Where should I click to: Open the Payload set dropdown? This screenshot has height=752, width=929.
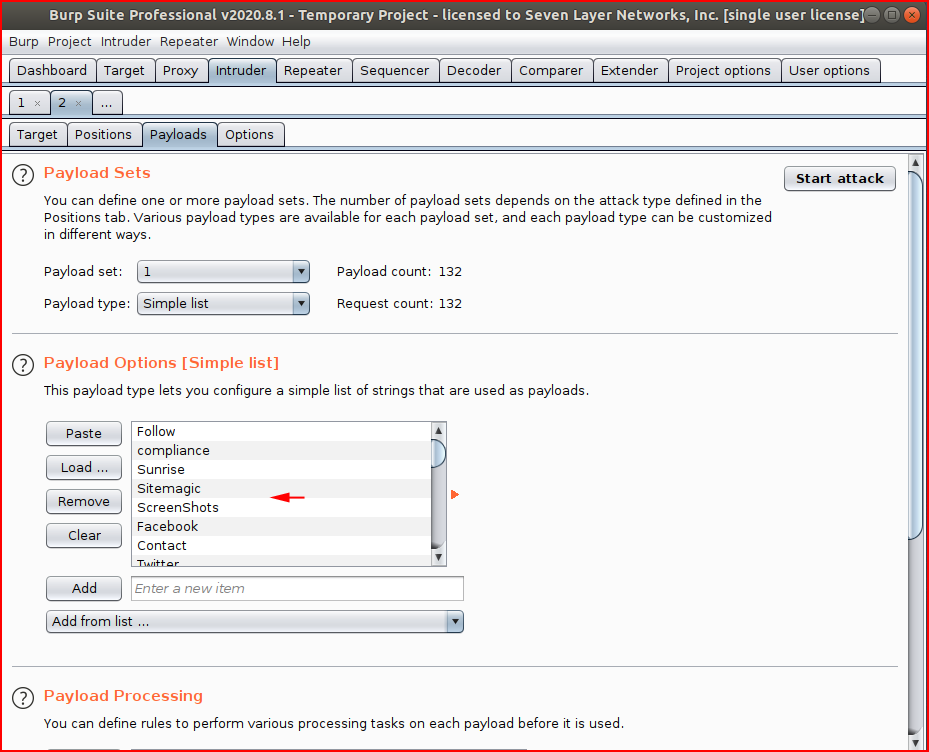223,271
